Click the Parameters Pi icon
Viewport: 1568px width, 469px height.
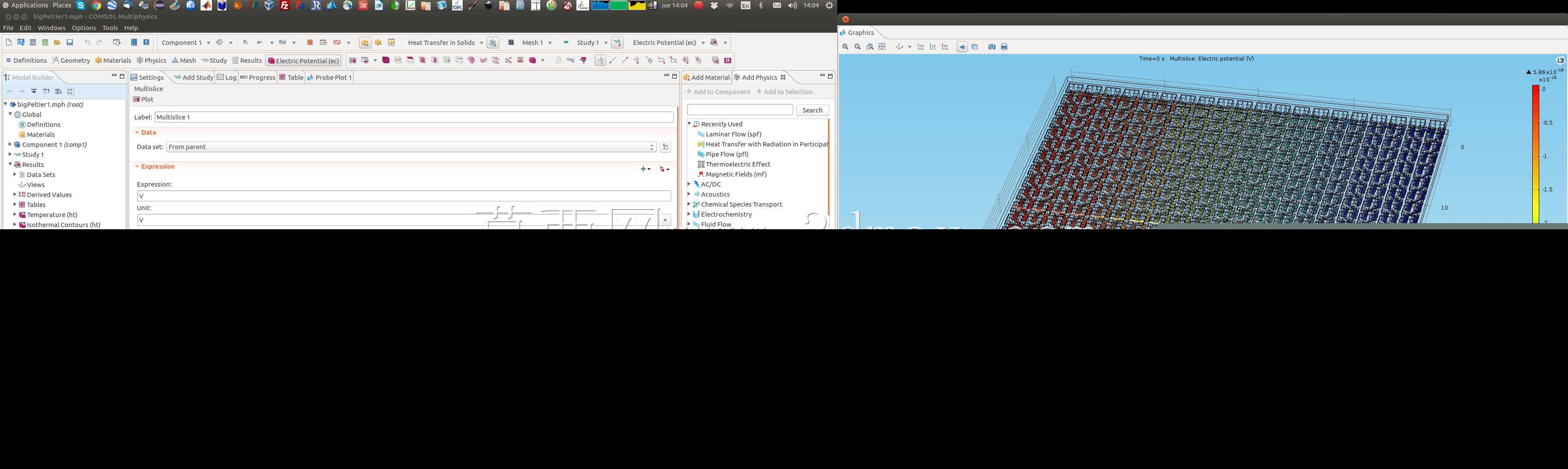point(245,43)
